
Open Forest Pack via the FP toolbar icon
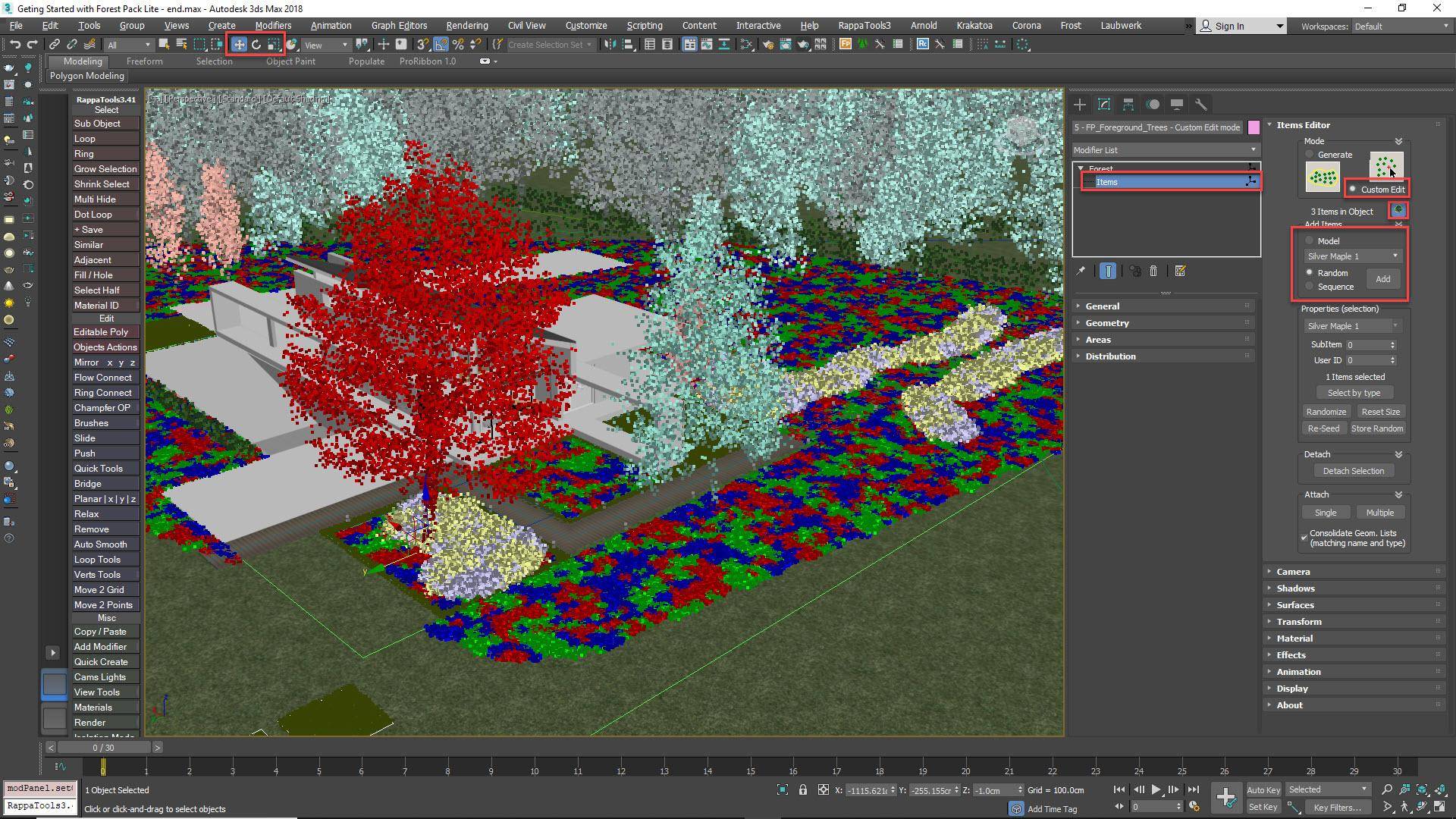(x=844, y=44)
